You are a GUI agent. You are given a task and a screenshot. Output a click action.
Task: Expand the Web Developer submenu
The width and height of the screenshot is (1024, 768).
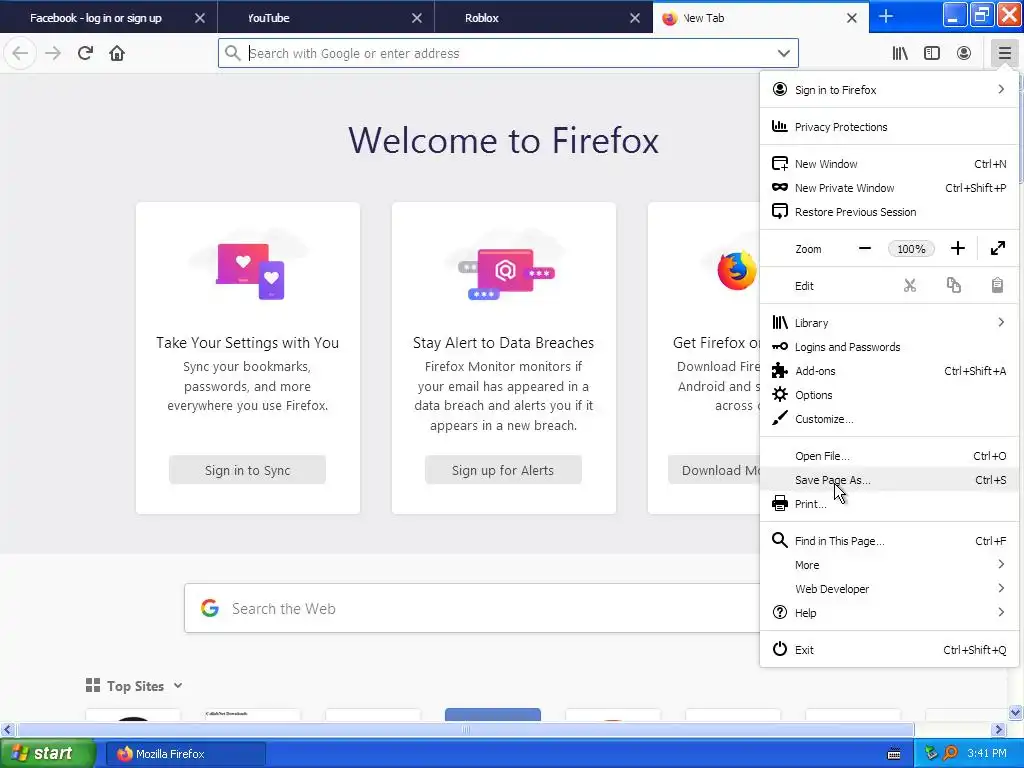click(889, 589)
